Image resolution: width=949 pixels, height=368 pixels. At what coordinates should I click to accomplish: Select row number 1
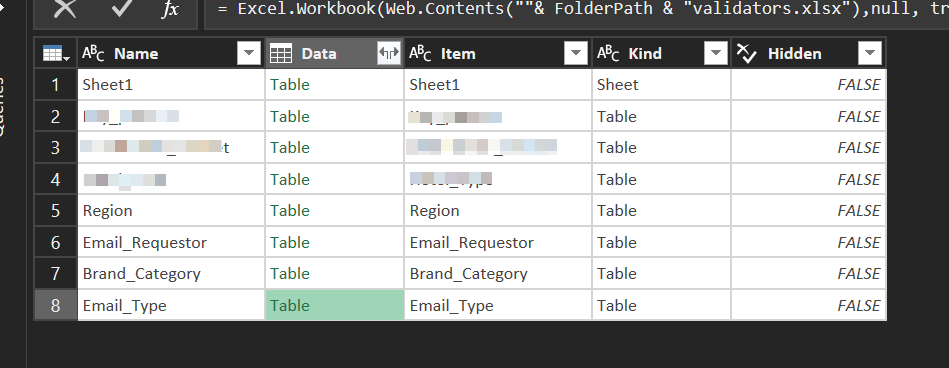click(x=56, y=85)
